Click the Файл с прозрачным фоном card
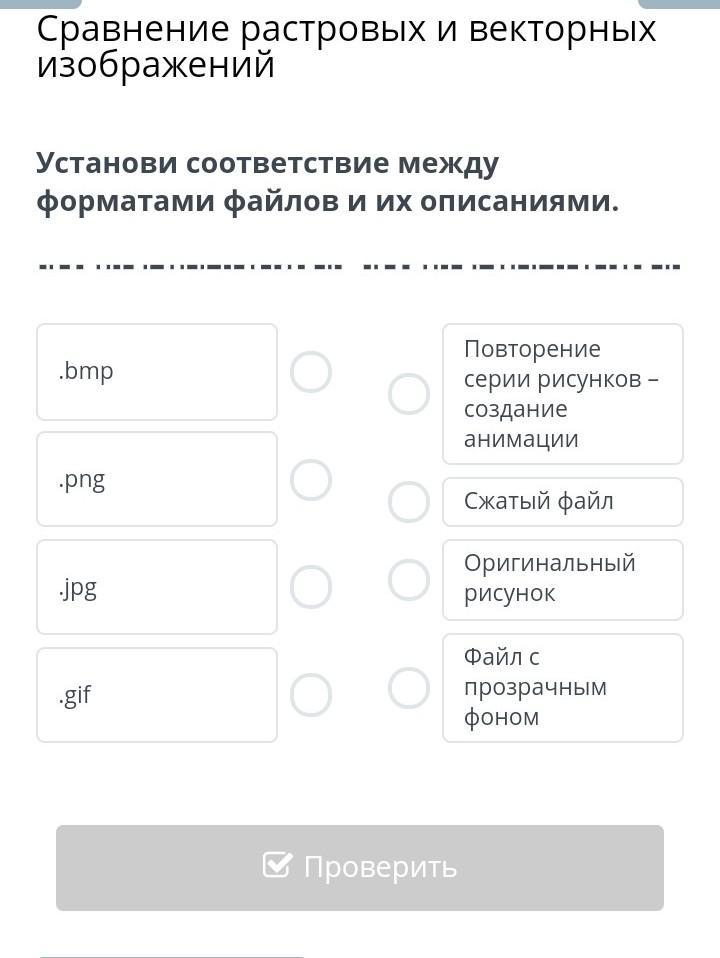720x958 pixels. point(562,688)
